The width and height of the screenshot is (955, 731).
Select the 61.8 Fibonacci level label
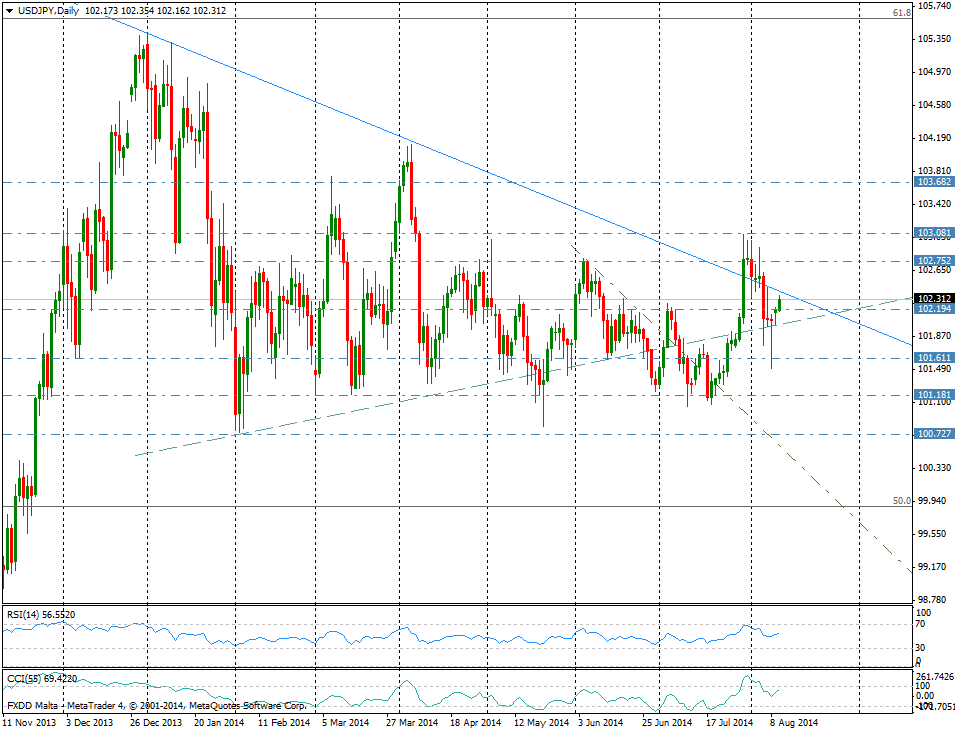[900, 13]
